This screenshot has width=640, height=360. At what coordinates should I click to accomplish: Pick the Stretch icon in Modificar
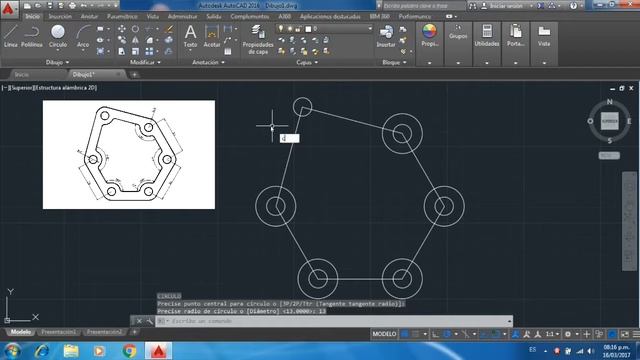coord(122,51)
